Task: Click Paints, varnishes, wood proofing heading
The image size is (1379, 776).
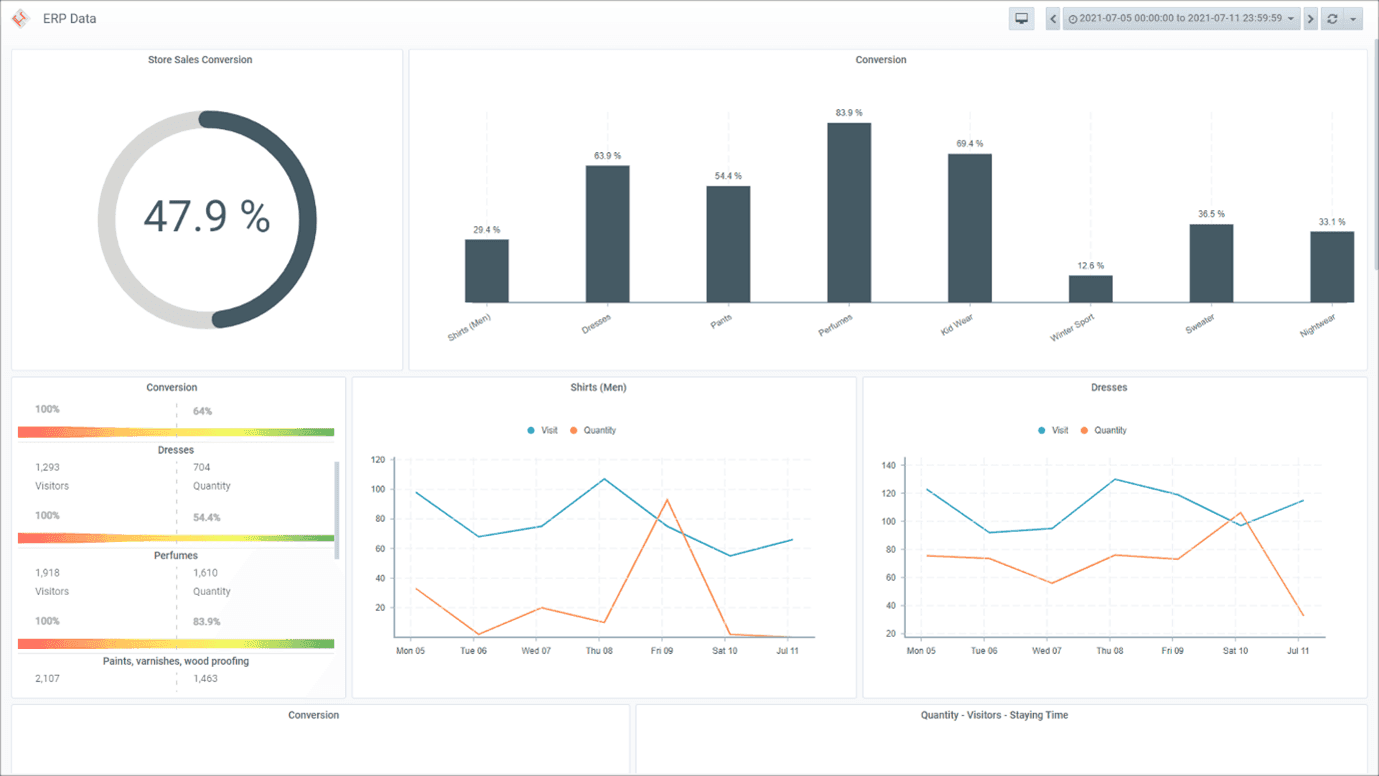Action: coord(176,661)
